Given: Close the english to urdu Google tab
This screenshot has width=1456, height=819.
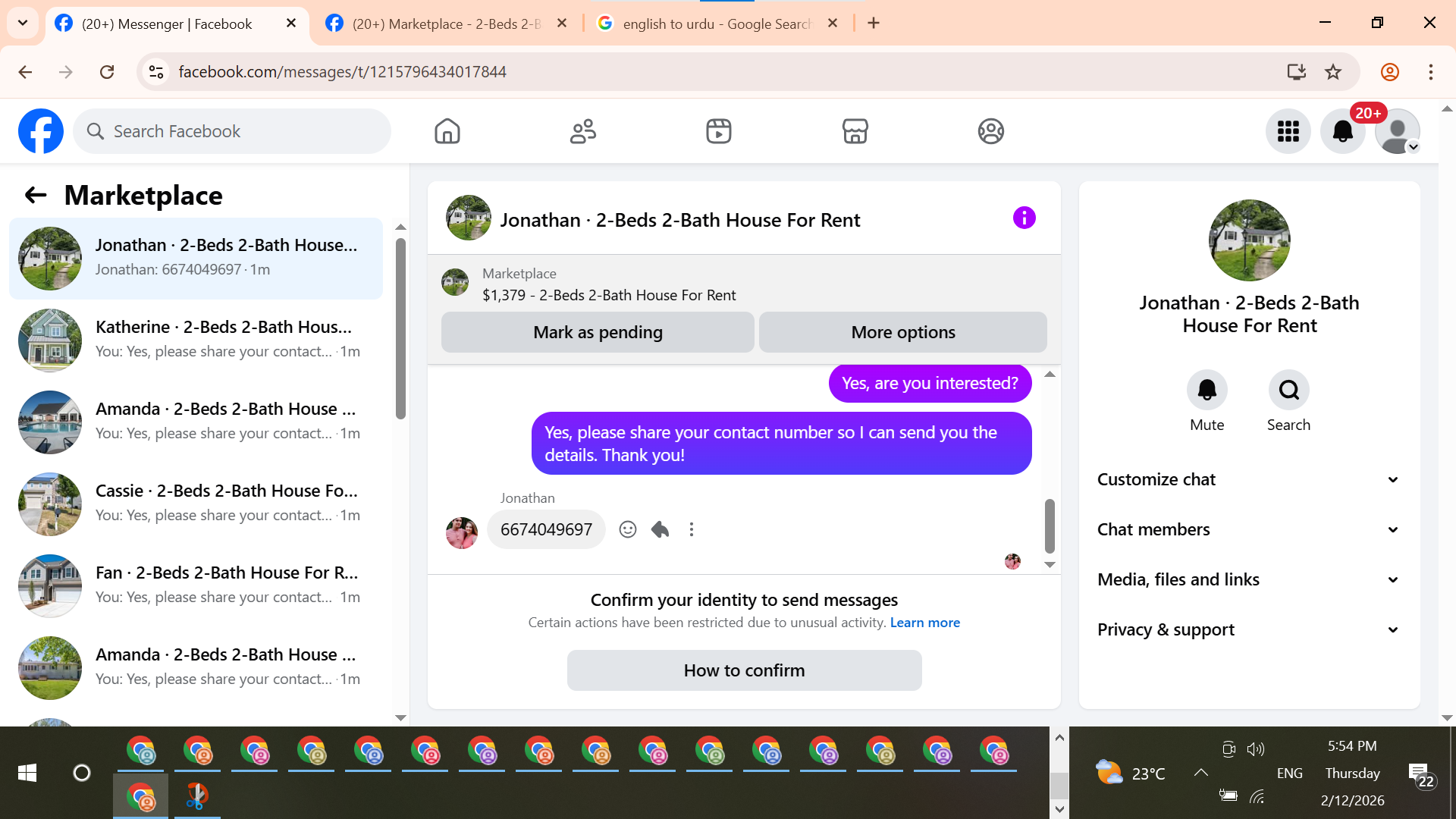Looking at the screenshot, I should [833, 24].
